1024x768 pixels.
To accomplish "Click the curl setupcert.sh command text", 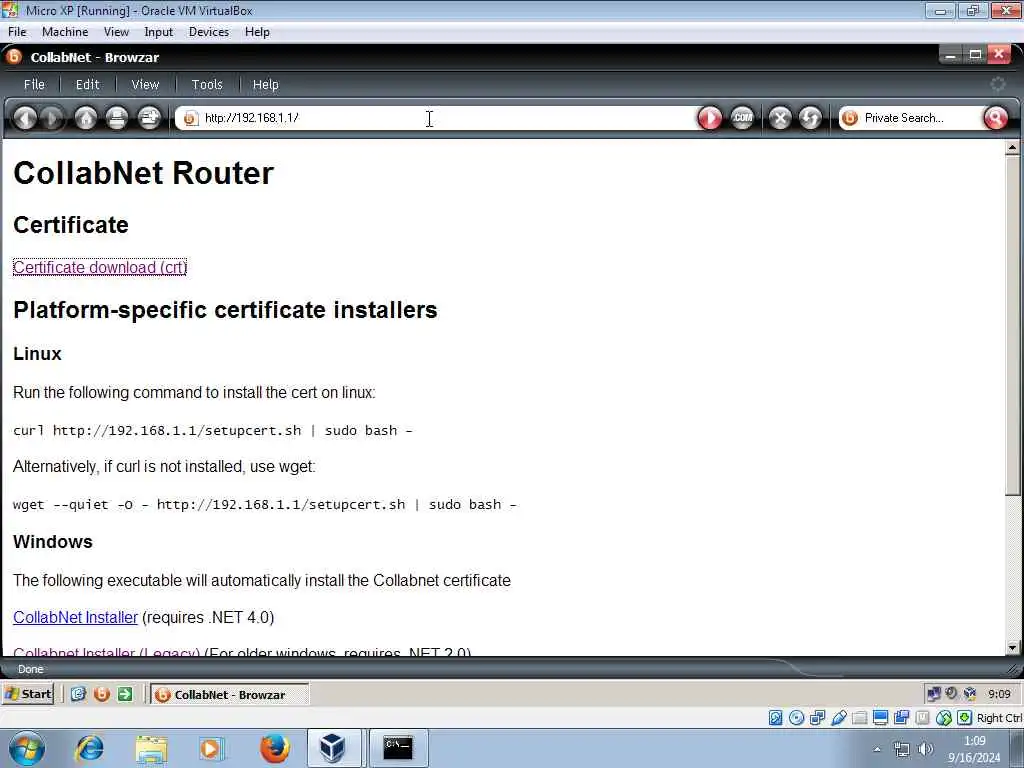I will (x=212, y=430).
